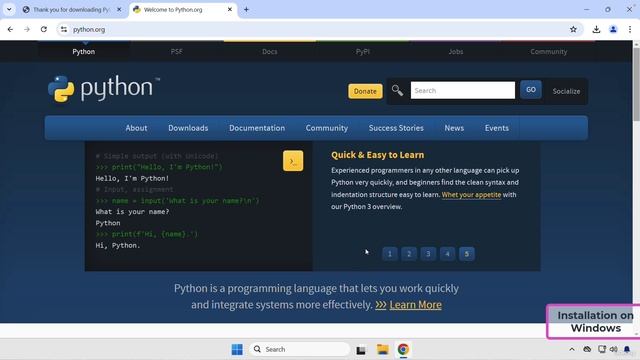Open the Documentation menu

tap(257, 128)
